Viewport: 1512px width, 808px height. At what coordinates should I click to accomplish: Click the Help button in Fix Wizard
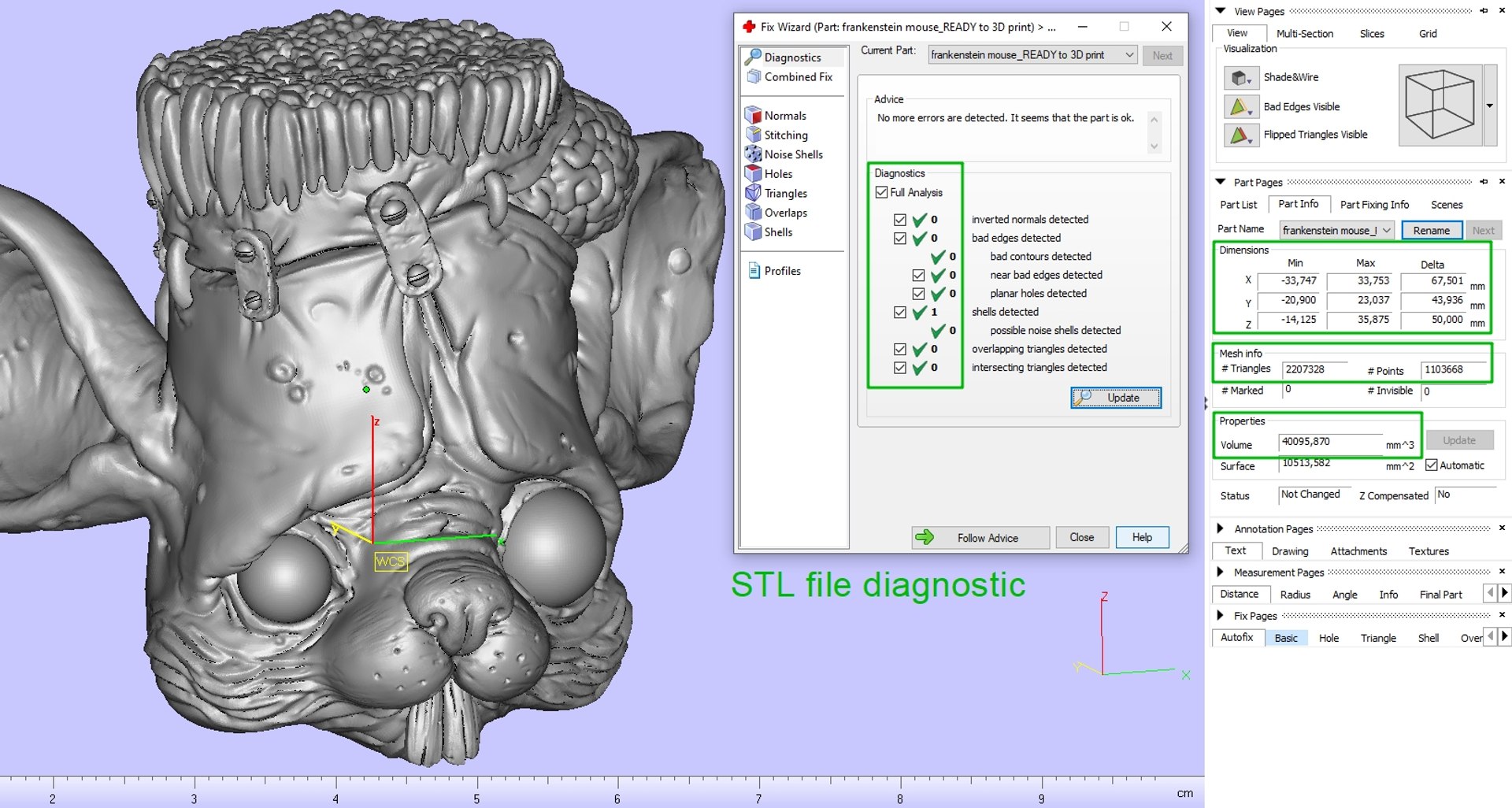pyautogui.click(x=1142, y=537)
